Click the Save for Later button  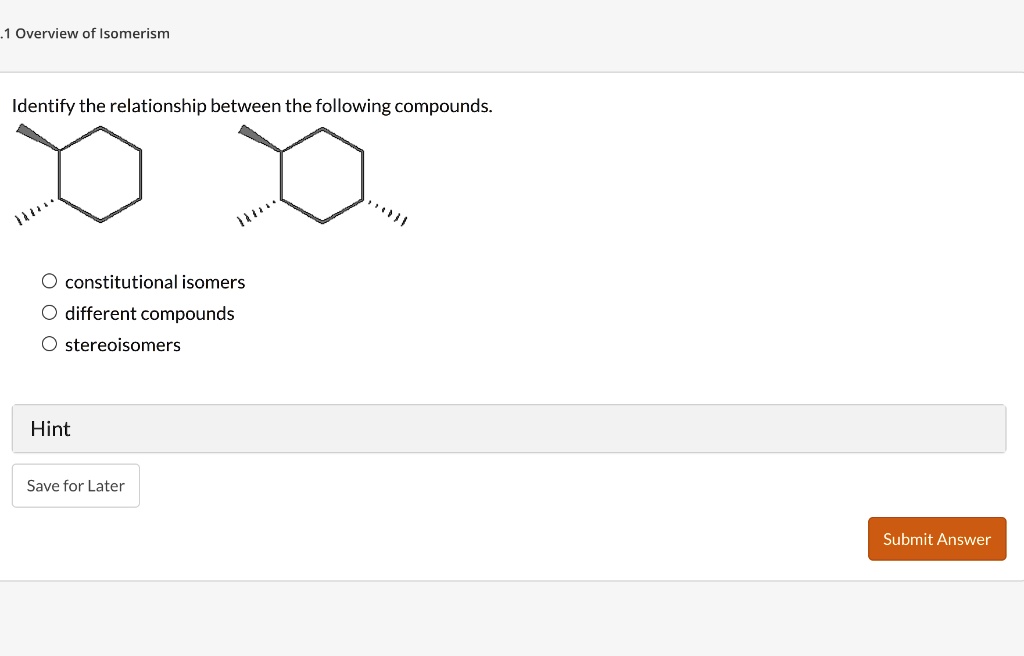pos(75,485)
